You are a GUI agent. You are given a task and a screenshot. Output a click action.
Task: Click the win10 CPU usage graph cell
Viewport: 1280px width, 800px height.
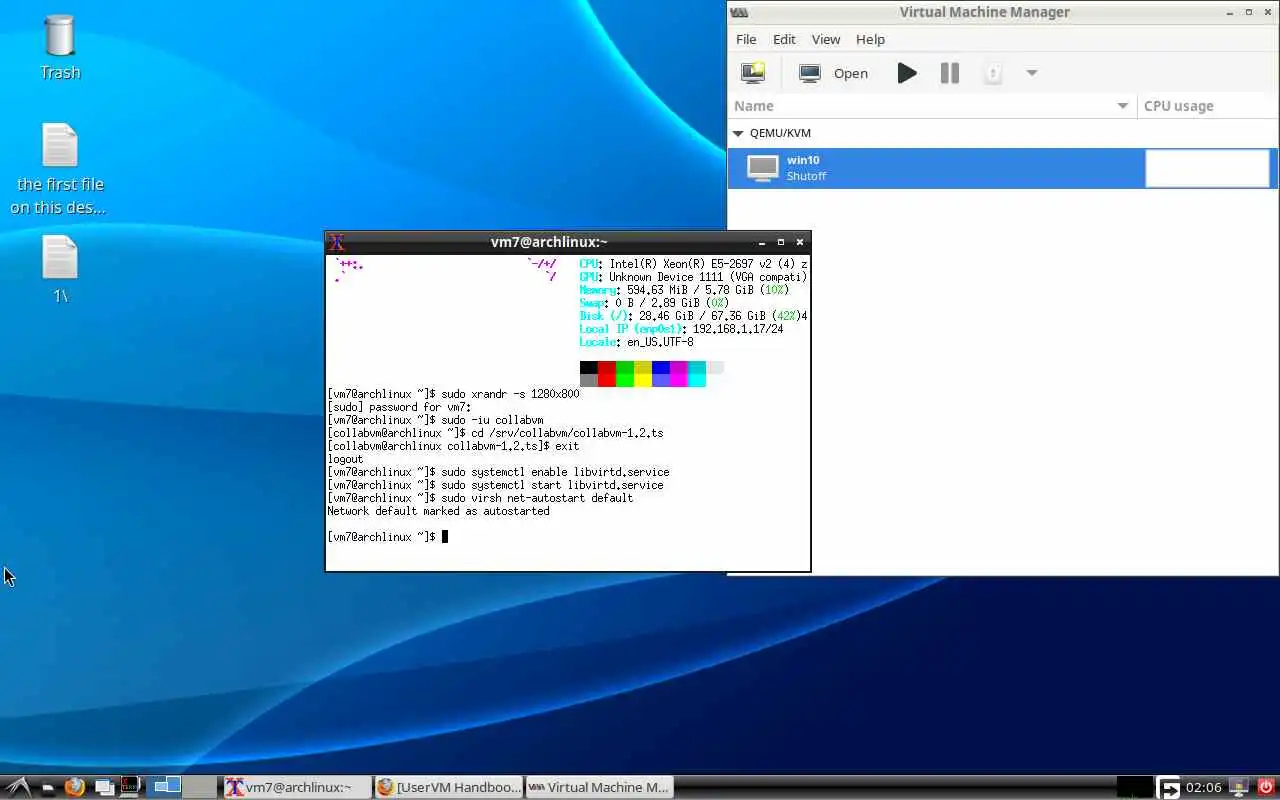tap(1207, 168)
